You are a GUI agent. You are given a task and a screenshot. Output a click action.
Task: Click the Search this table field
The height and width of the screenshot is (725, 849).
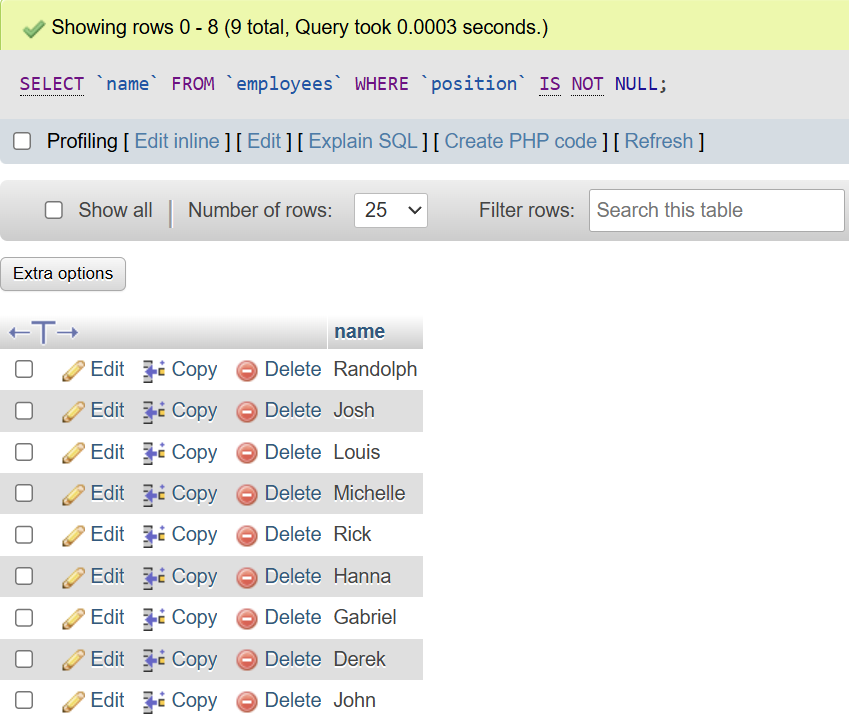pyautogui.click(x=716, y=210)
